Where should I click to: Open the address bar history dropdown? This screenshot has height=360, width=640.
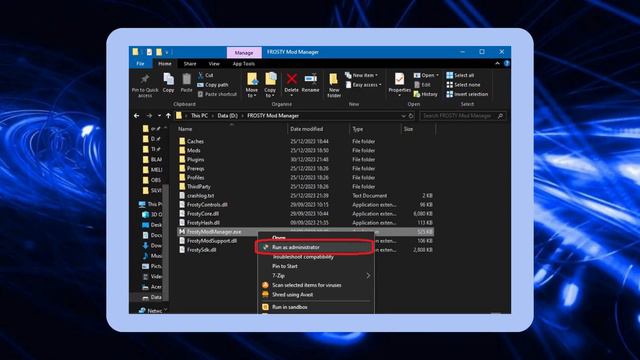tap(403, 116)
